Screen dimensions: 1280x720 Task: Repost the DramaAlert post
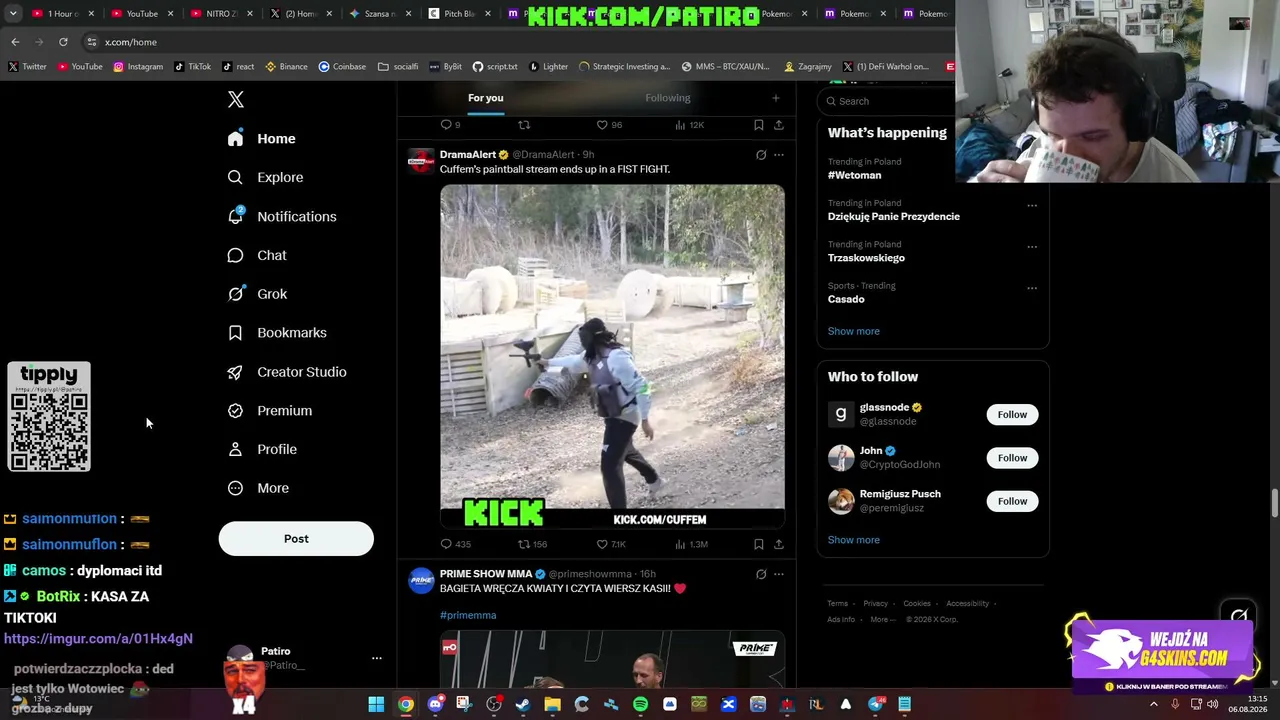click(x=532, y=544)
